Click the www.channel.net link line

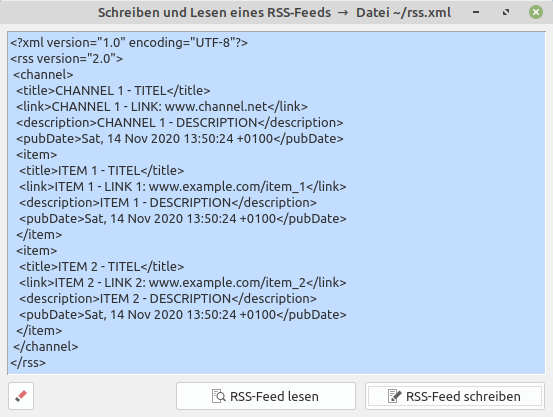pyautogui.click(x=162, y=107)
